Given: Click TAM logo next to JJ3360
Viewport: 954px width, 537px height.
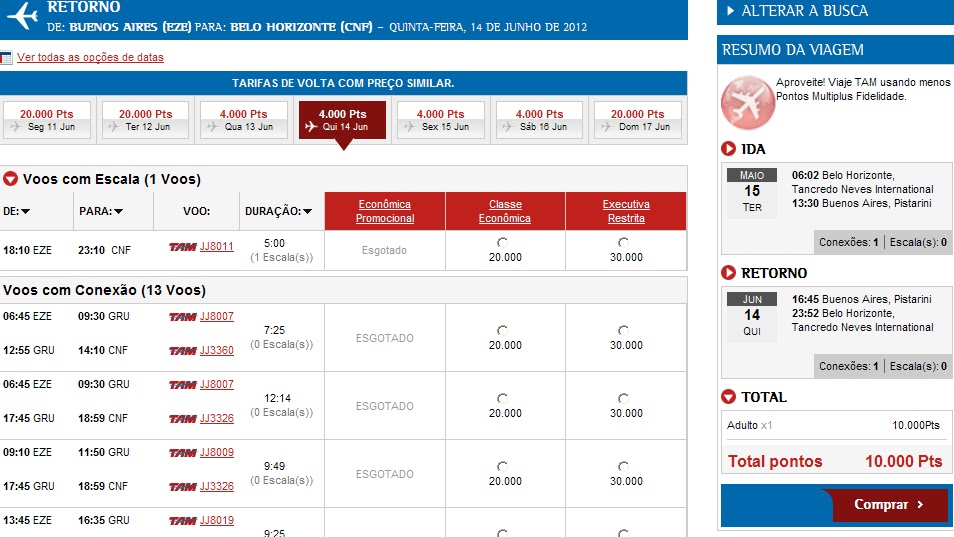Looking at the screenshot, I should tap(183, 351).
